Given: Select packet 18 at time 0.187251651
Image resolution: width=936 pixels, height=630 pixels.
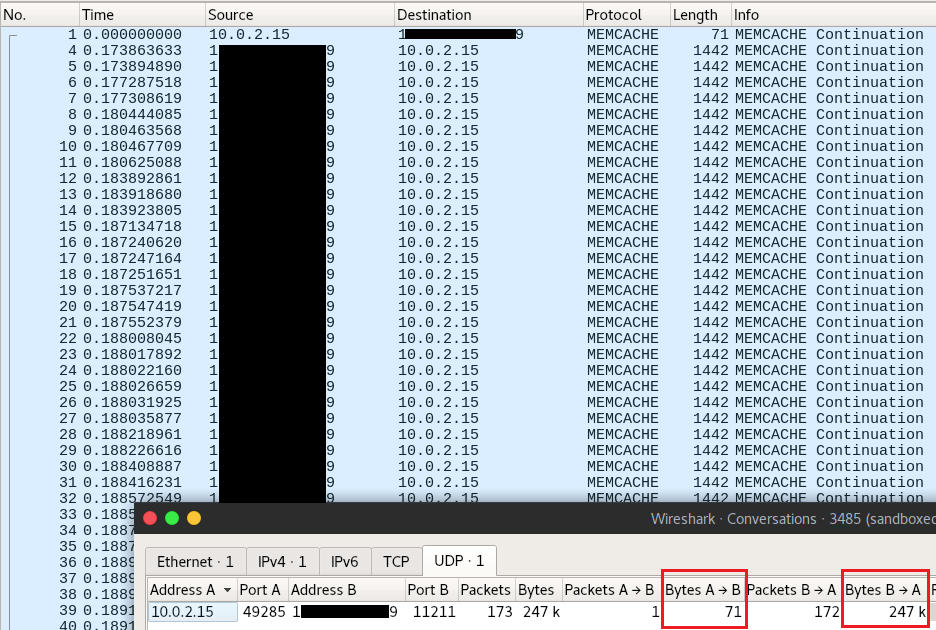Looking at the screenshot, I should coord(468,275).
